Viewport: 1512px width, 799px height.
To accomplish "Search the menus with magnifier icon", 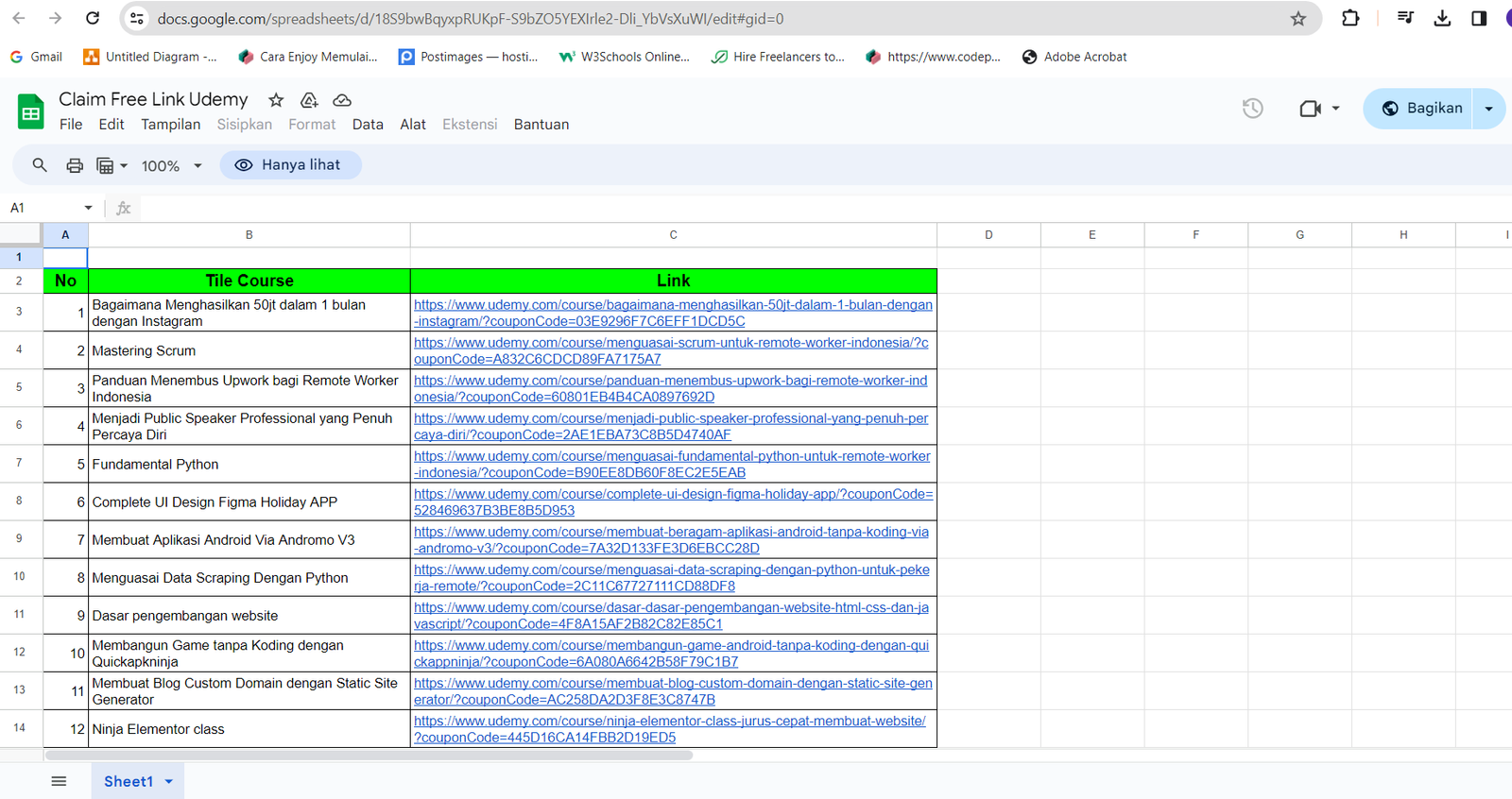I will [40, 165].
